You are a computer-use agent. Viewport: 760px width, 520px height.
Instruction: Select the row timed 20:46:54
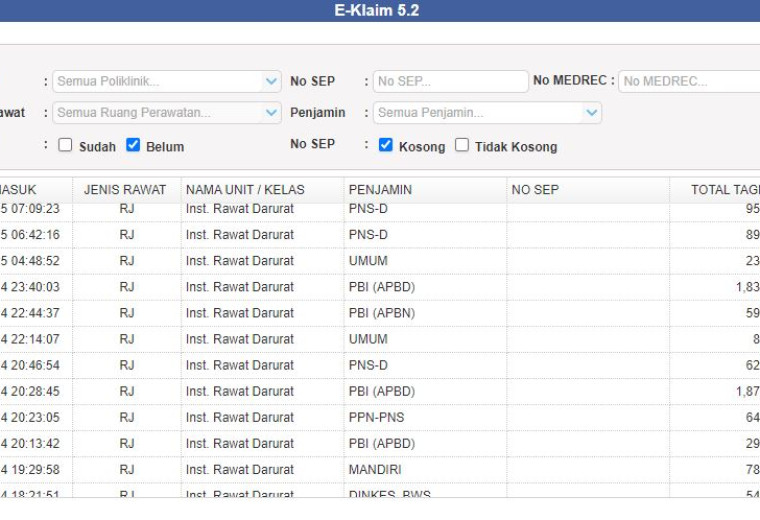click(380, 365)
